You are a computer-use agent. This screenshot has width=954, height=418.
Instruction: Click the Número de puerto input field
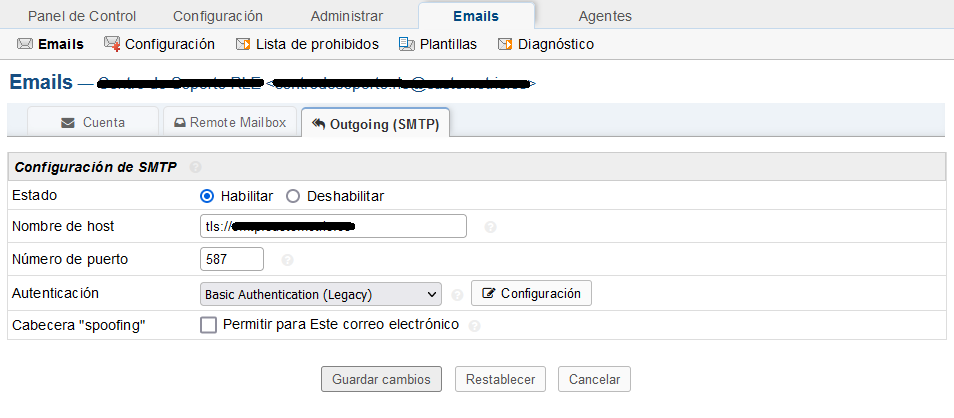[x=232, y=259]
